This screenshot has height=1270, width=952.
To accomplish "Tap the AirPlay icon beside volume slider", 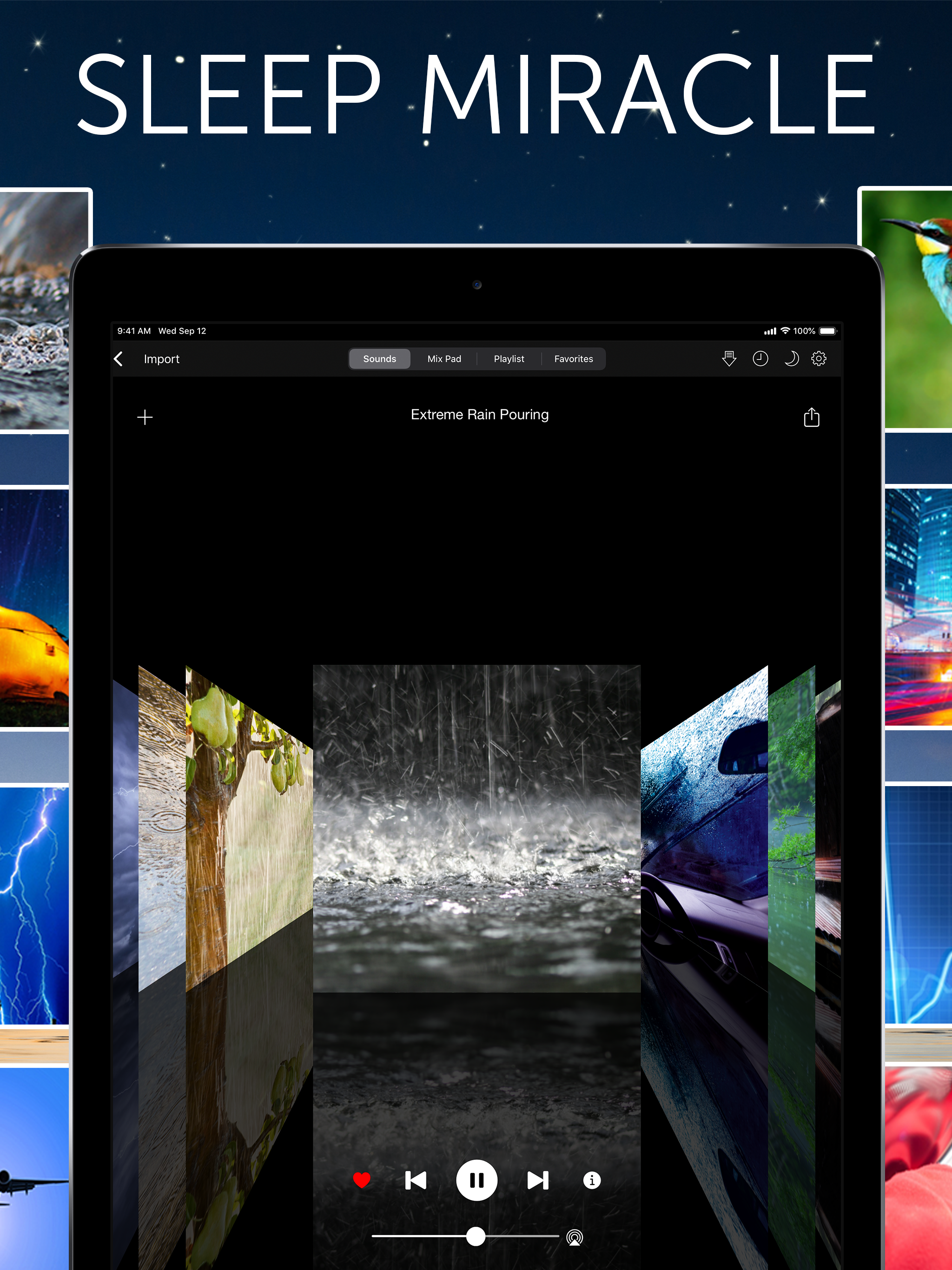I will [x=574, y=1237].
